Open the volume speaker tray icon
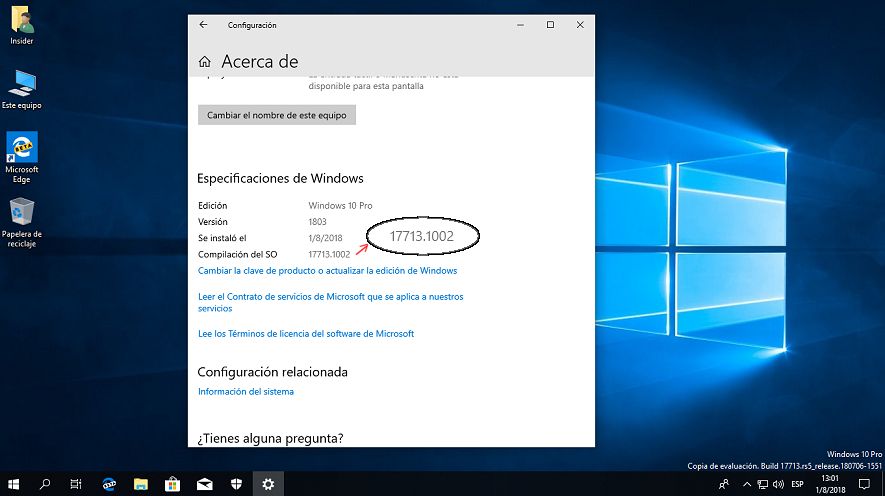 point(778,484)
